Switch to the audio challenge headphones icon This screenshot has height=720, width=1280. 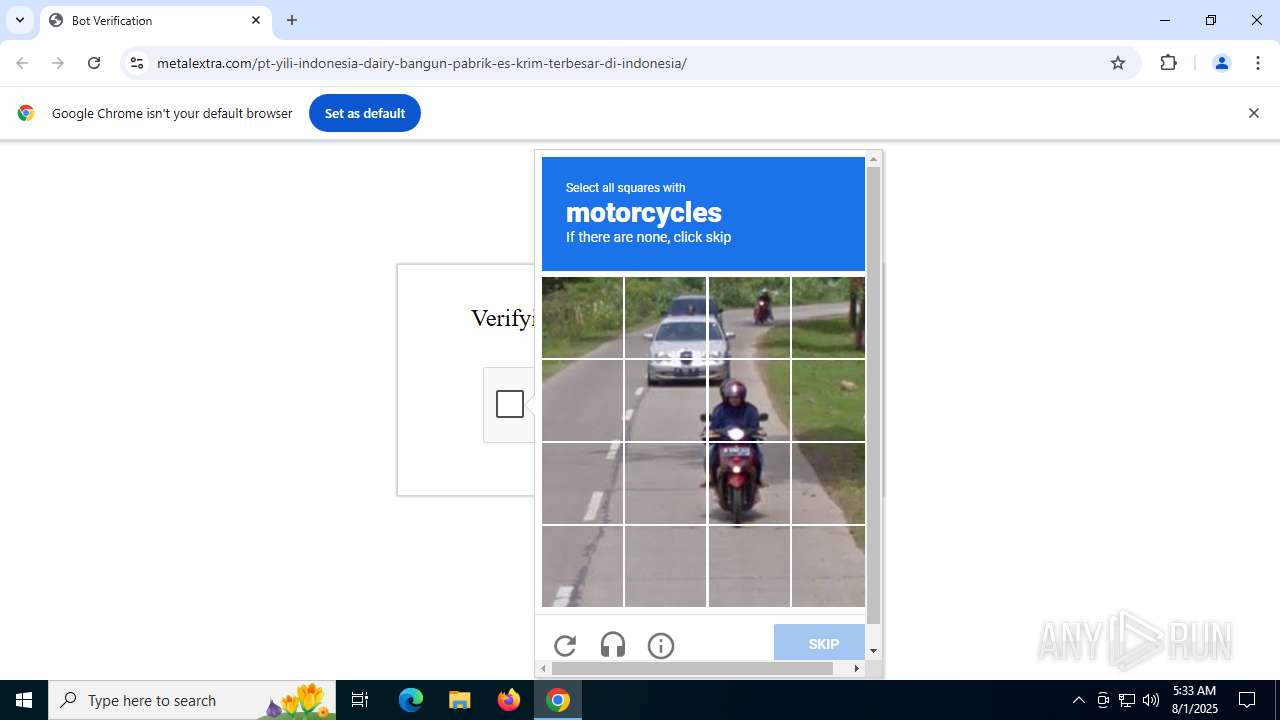[613, 645]
